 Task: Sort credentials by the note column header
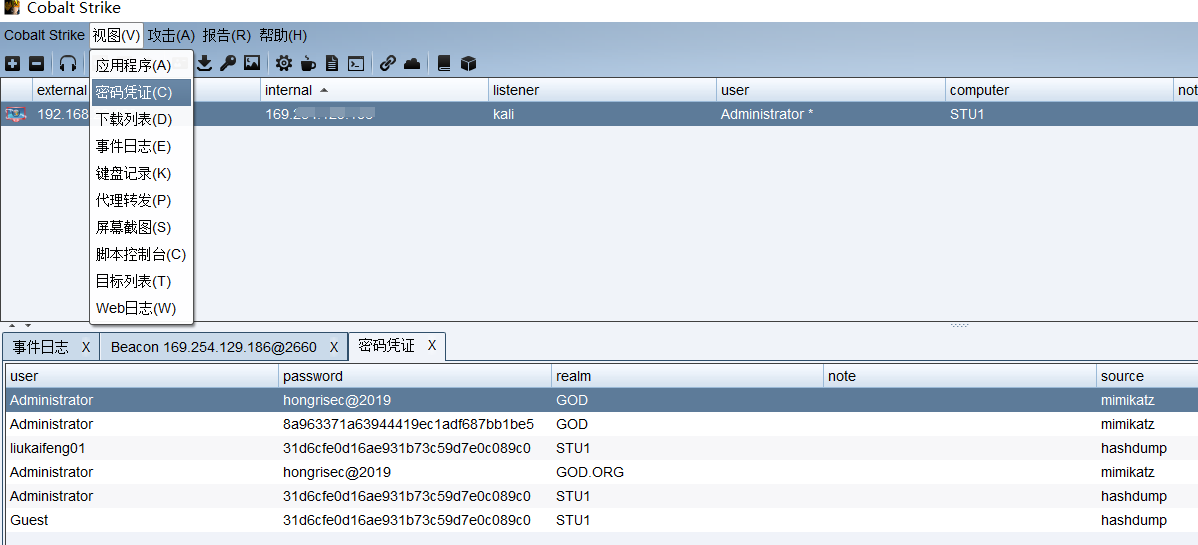[x=960, y=376]
